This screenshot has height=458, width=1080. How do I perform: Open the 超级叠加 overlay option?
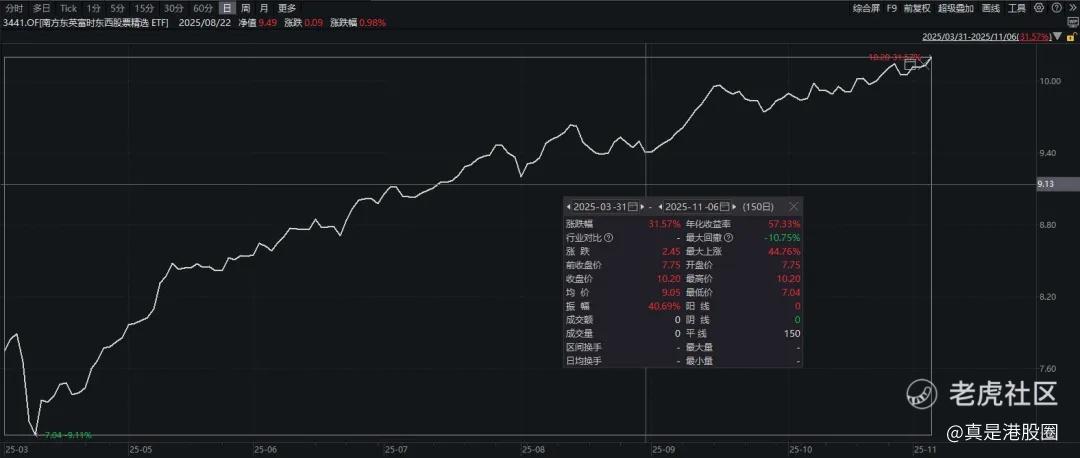pos(956,8)
